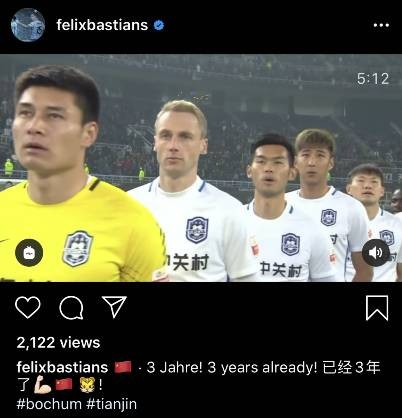402x418 pixels.
Task: Click the blue verified badge
Action: click(159, 25)
